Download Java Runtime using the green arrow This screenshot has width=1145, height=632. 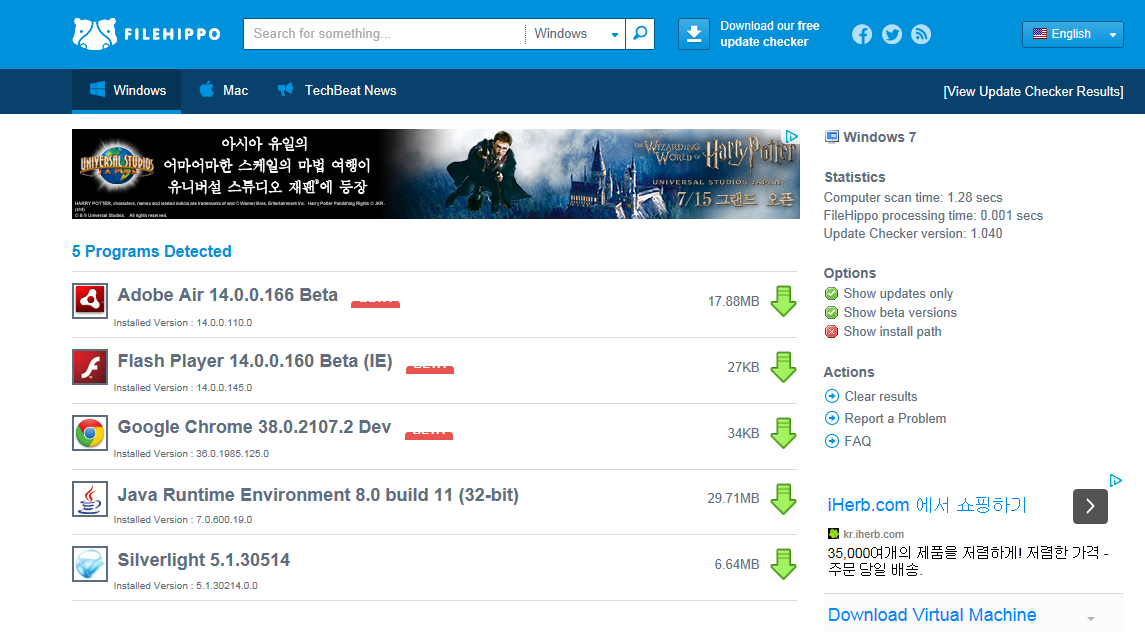pos(784,498)
